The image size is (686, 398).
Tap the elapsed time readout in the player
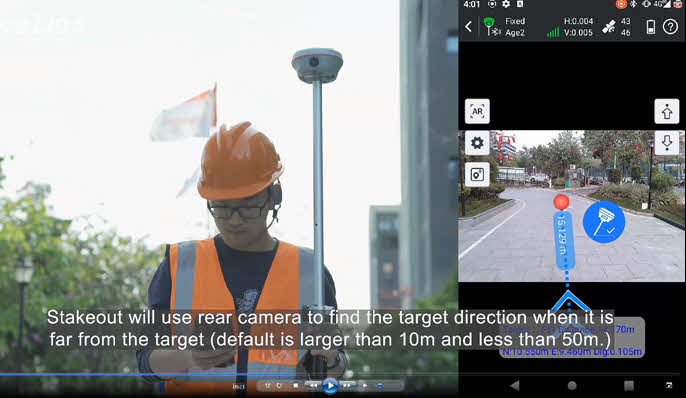238,387
